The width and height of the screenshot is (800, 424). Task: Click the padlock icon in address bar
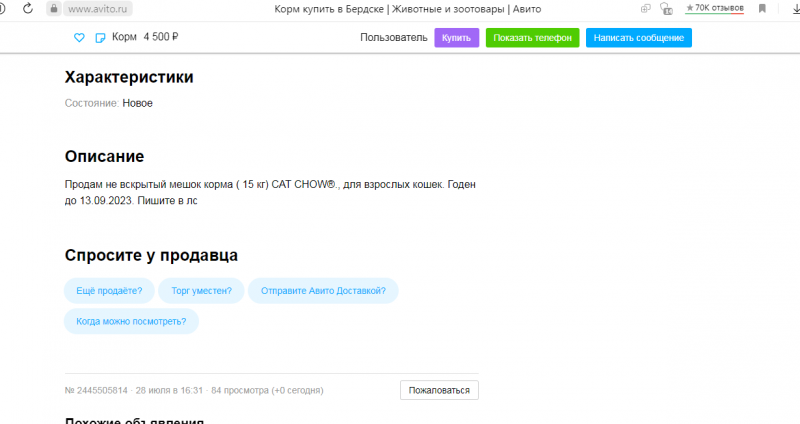53,9
